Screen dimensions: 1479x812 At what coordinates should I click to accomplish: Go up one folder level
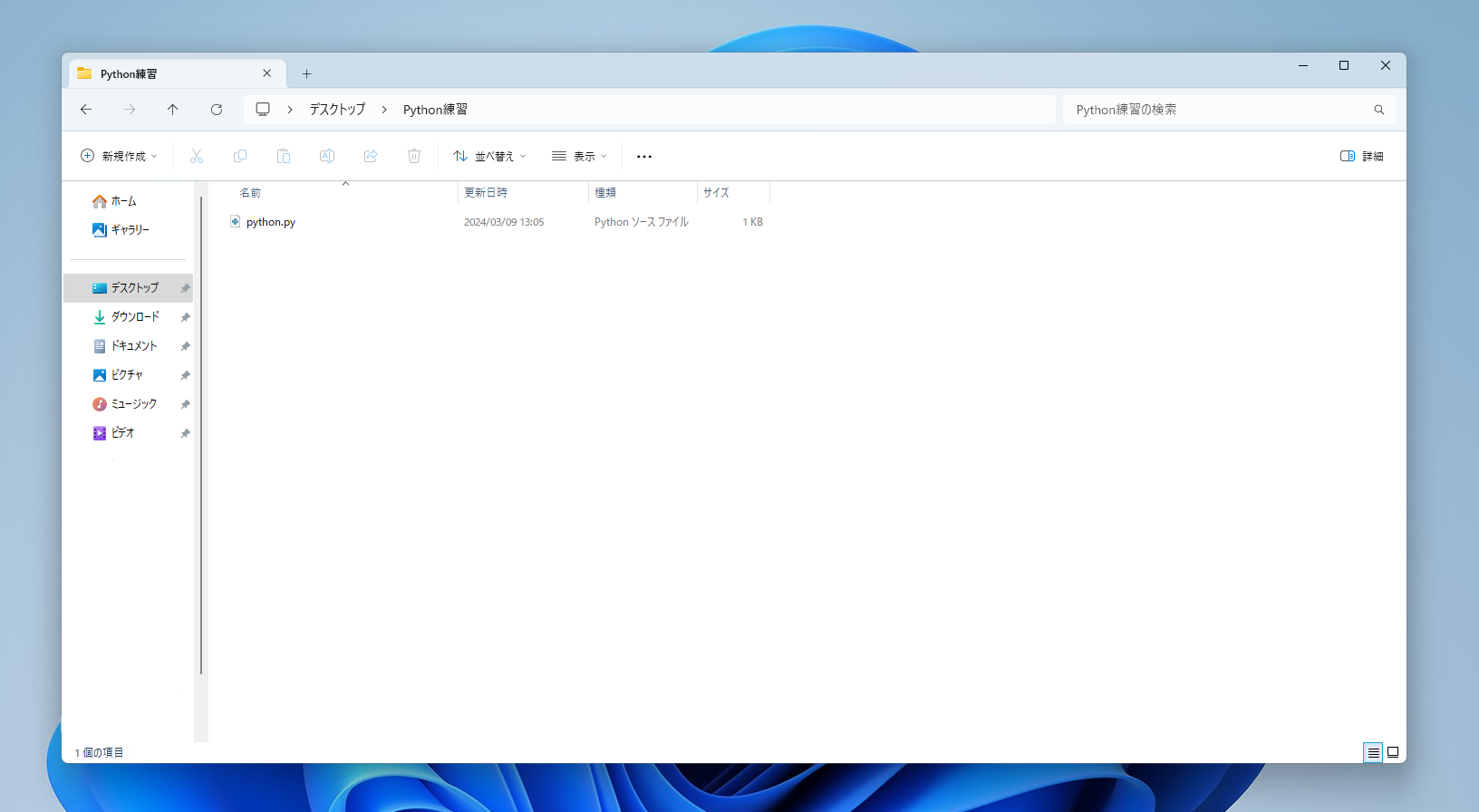tap(172, 110)
